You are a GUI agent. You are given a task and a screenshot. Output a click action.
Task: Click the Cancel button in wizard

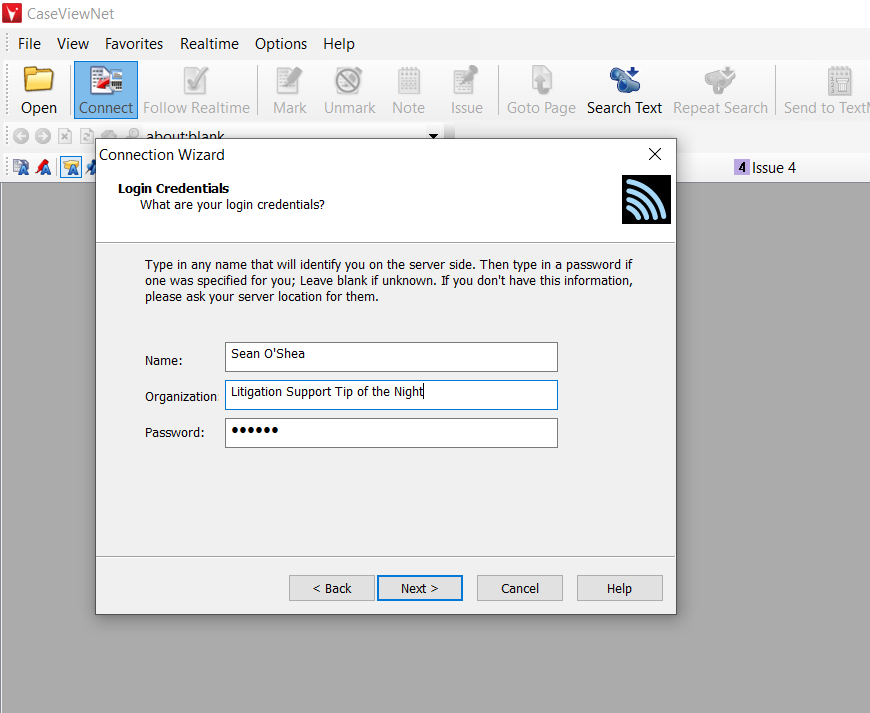pyautogui.click(x=520, y=588)
